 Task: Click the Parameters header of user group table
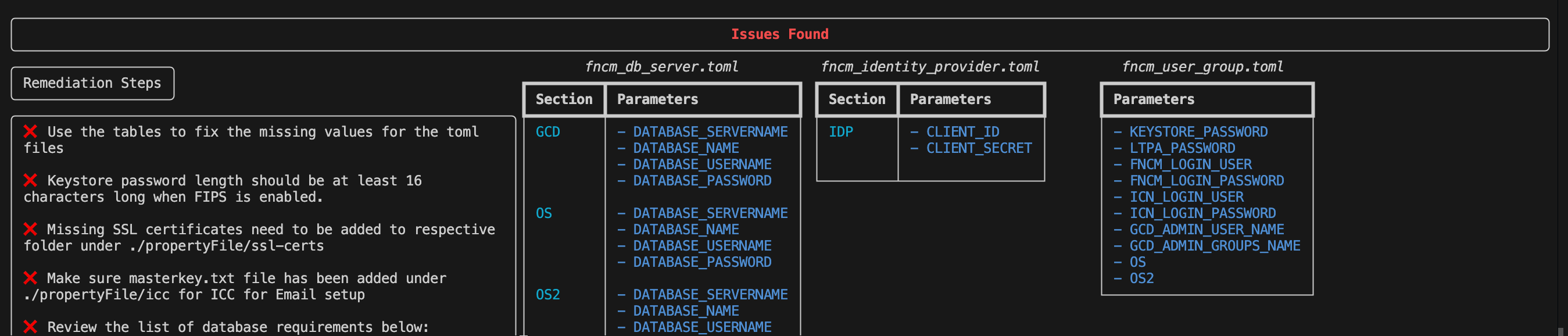(x=1154, y=99)
